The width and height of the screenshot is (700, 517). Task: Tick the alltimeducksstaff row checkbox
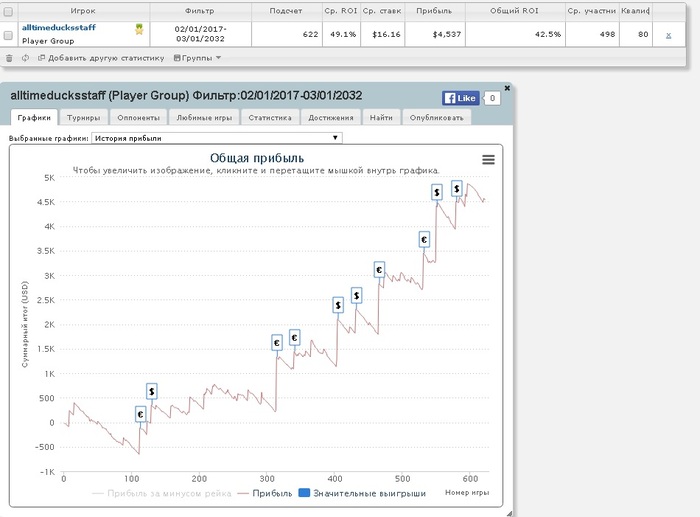click(8, 35)
